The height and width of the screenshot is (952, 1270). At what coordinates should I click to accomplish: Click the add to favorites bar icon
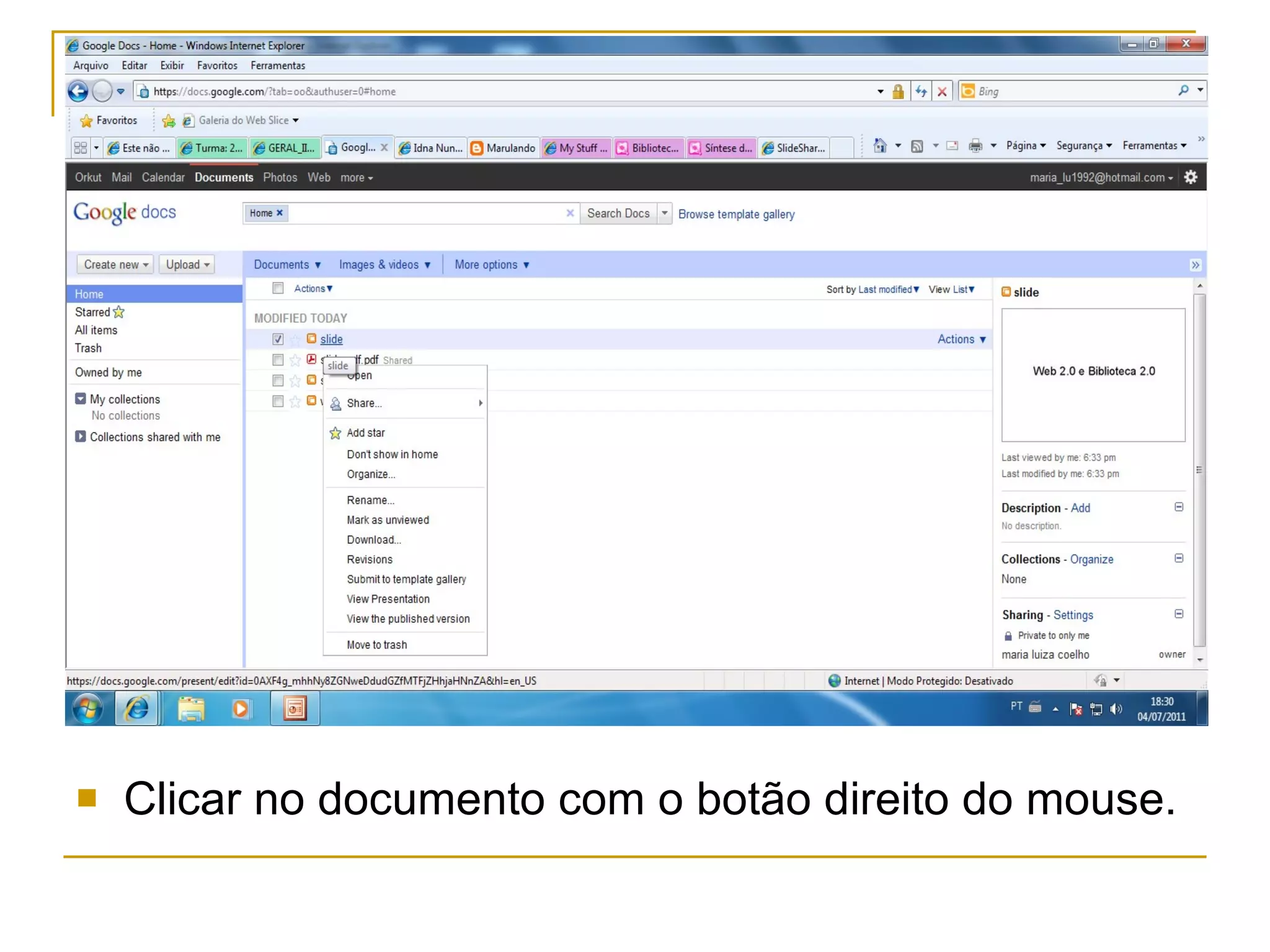(168, 120)
